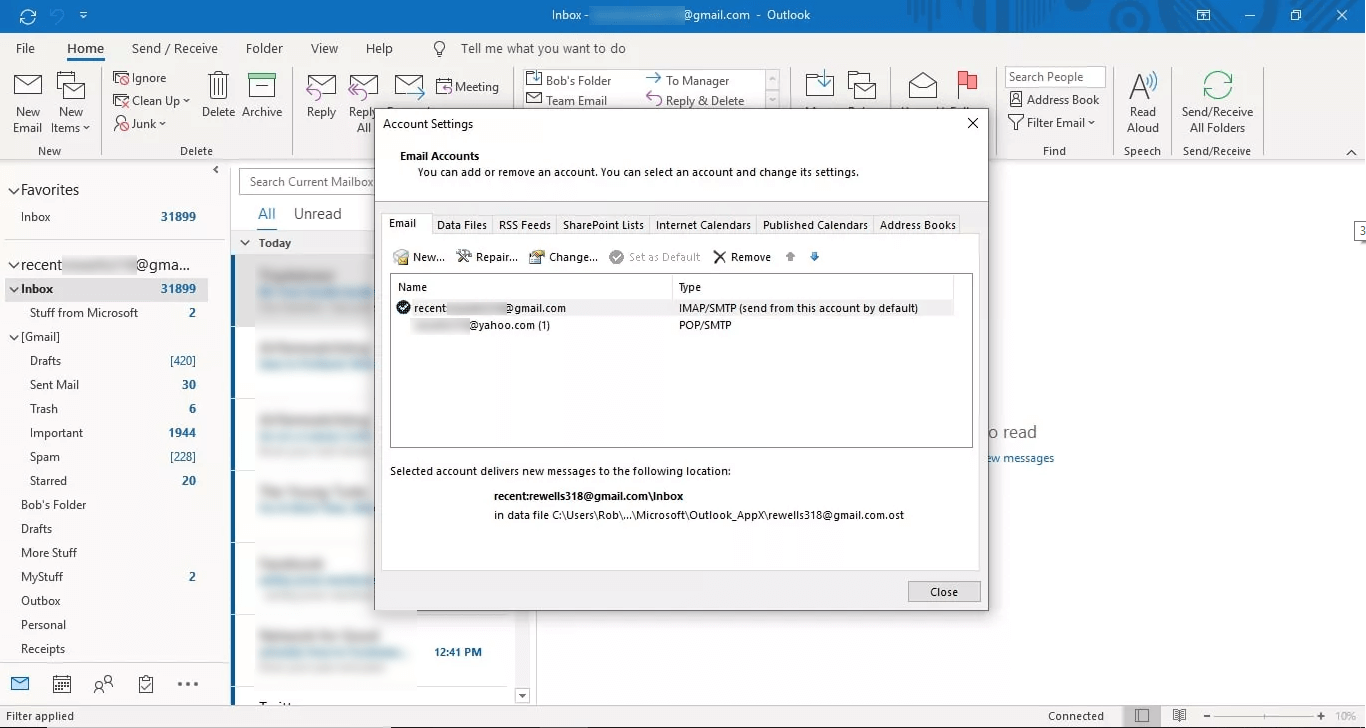Collapse the [Gmail] folder group
Viewport: 1366px width, 728px height.
[x=14, y=337]
